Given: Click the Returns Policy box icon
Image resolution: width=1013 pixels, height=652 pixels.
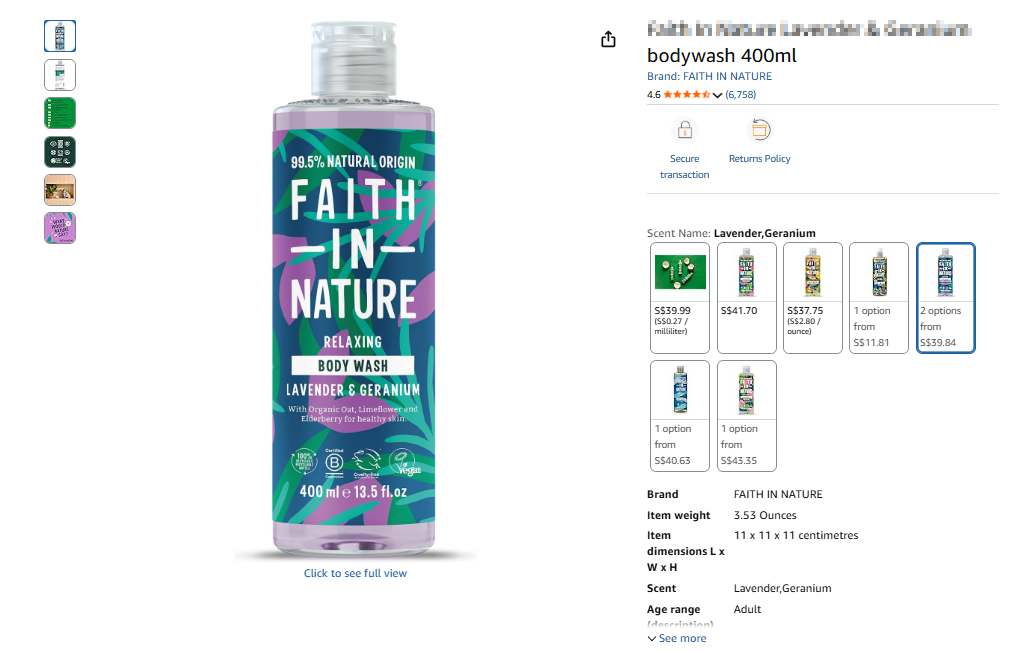Looking at the screenshot, I should [x=760, y=130].
